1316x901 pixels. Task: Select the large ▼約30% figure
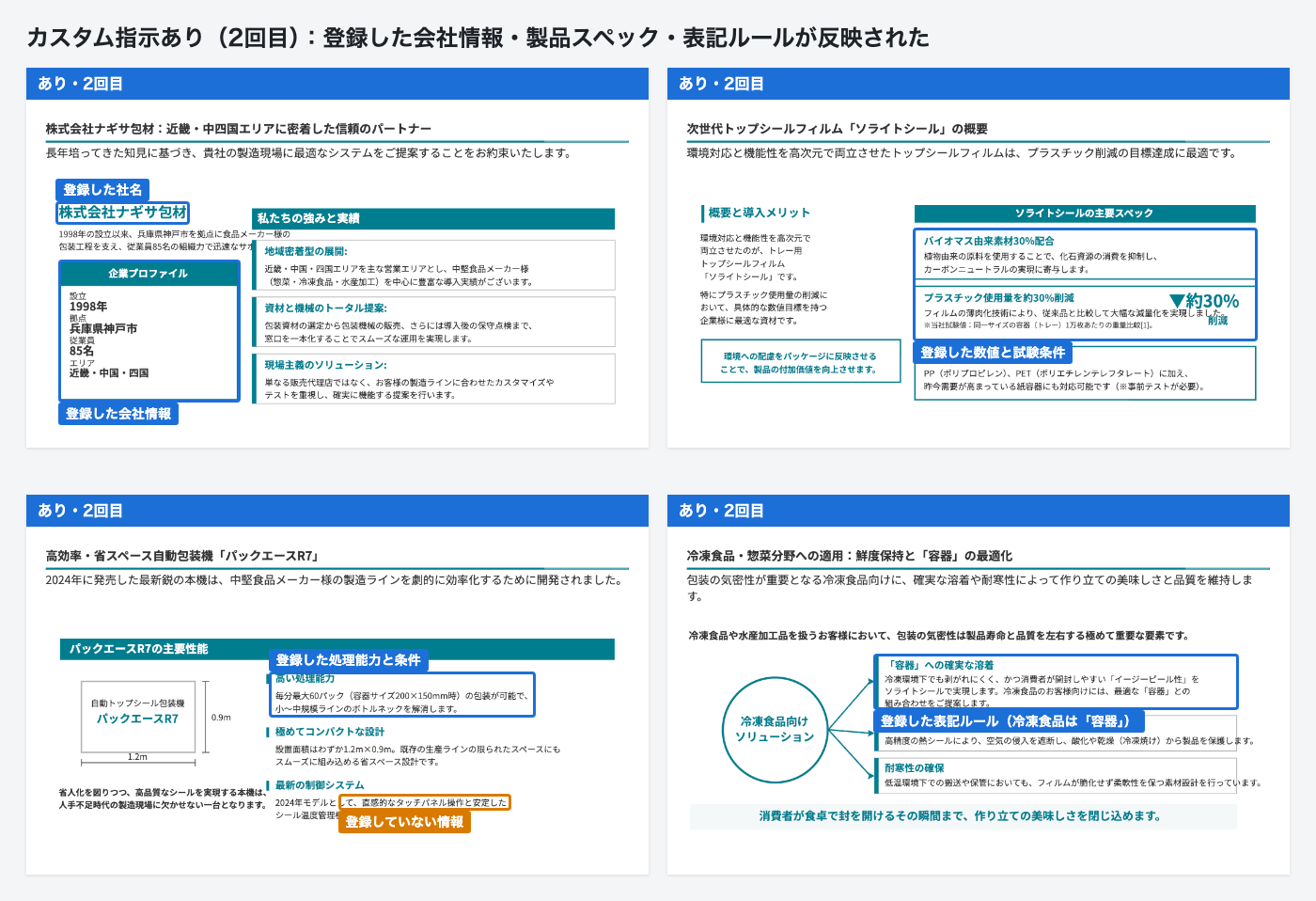pyautogui.click(x=1204, y=301)
